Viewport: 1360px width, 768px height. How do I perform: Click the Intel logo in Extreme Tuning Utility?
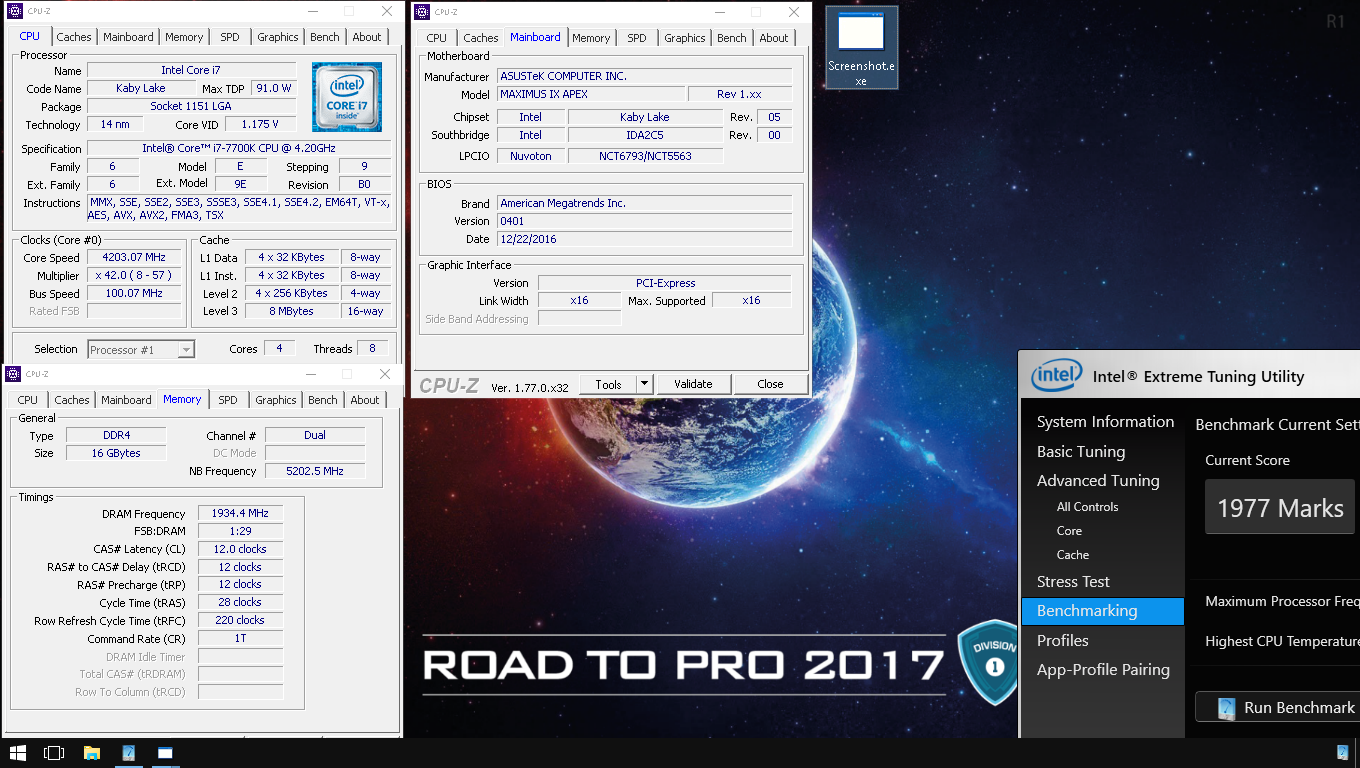point(1057,376)
